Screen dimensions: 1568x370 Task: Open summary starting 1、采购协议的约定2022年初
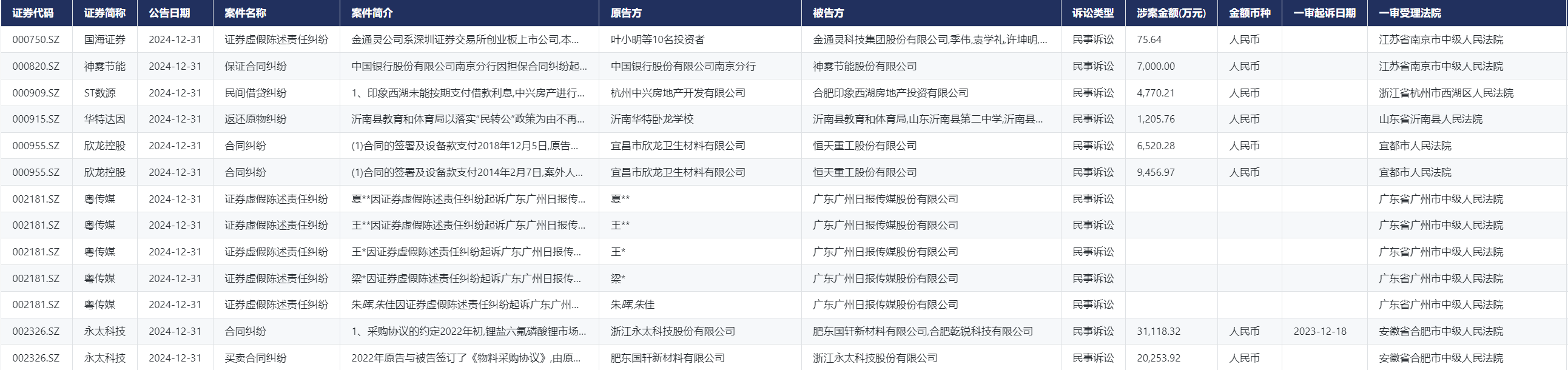[469, 332]
